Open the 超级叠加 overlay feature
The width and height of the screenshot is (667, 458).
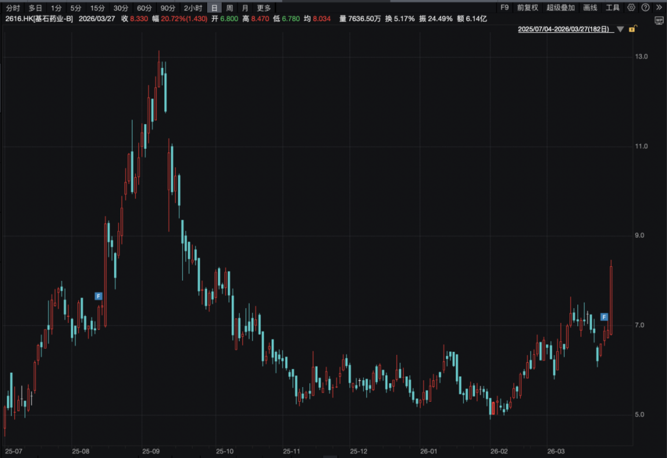coord(559,7)
